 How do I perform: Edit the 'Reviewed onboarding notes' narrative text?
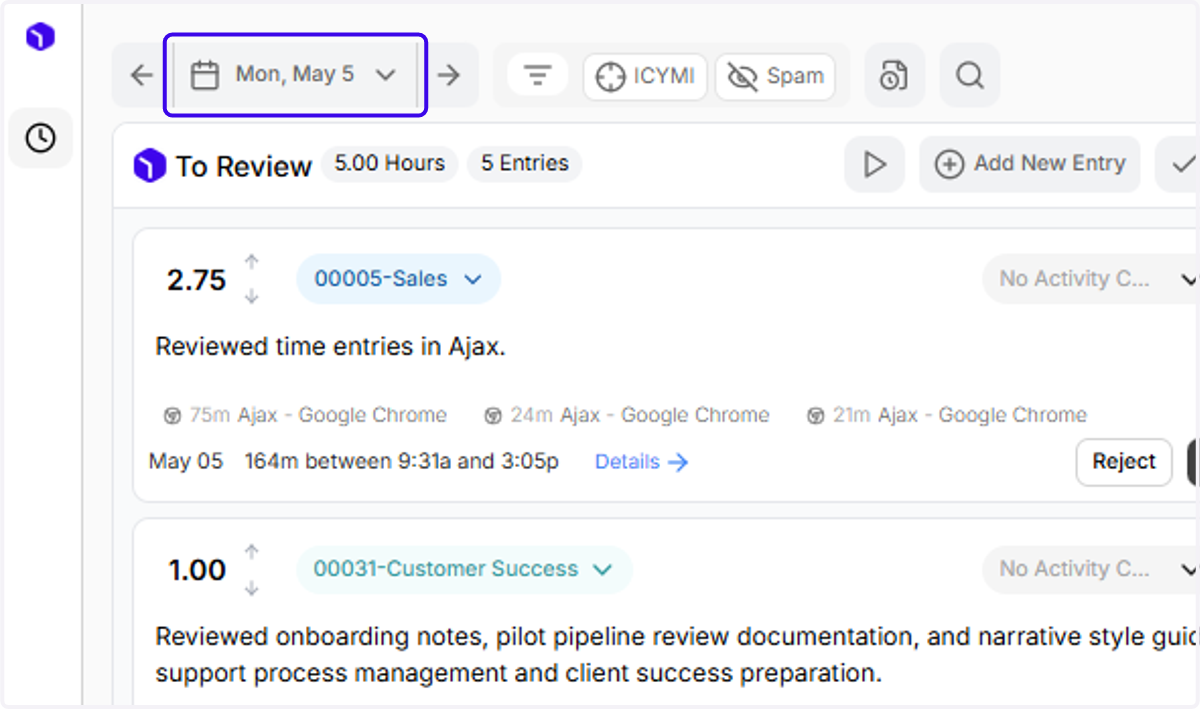click(x=677, y=655)
